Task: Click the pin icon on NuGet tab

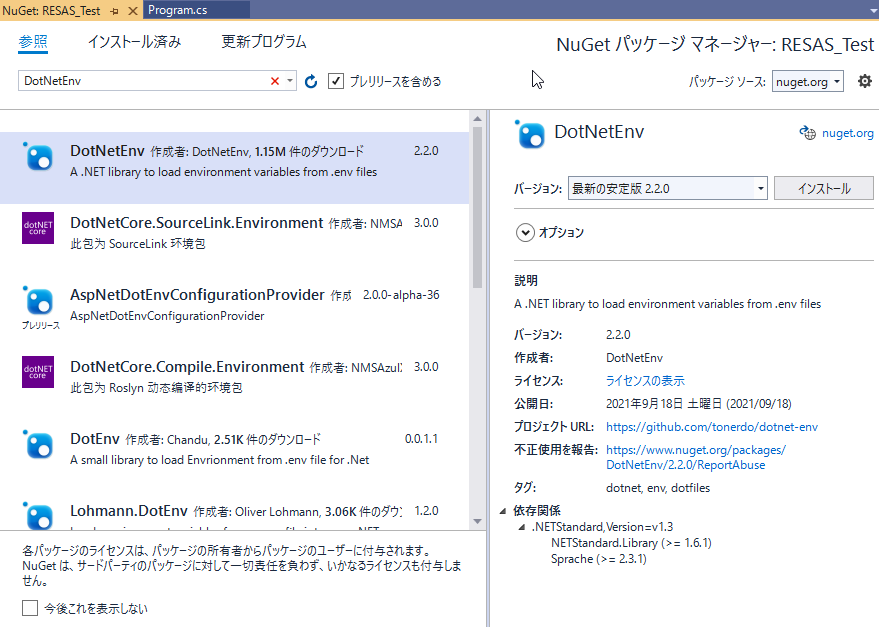Action: point(115,11)
